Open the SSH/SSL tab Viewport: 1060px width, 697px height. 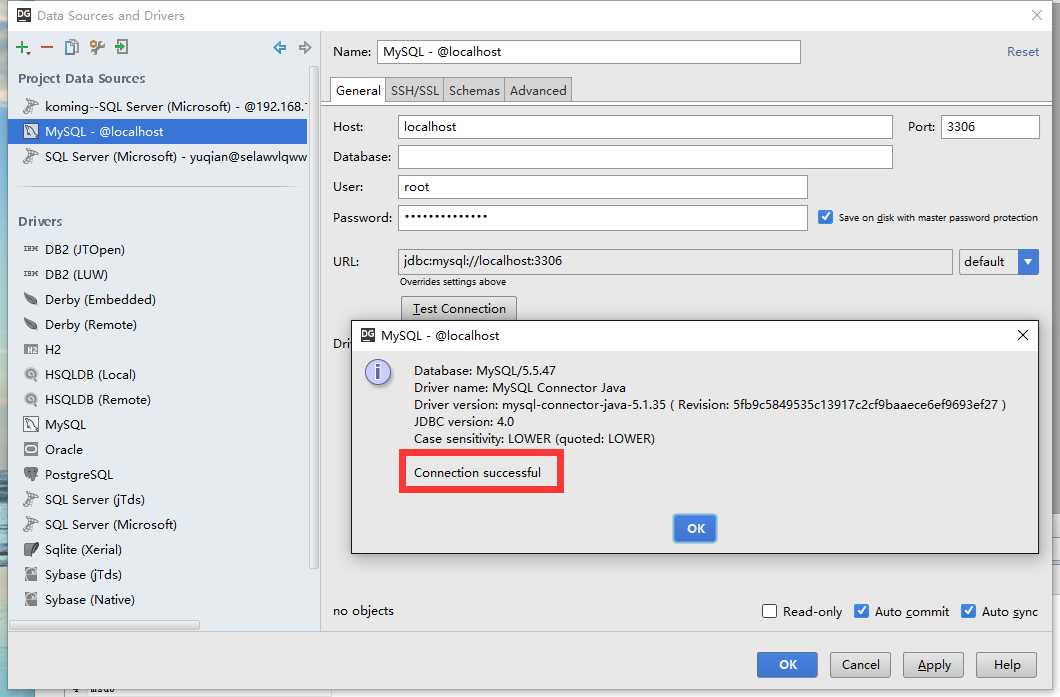click(414, 90)
